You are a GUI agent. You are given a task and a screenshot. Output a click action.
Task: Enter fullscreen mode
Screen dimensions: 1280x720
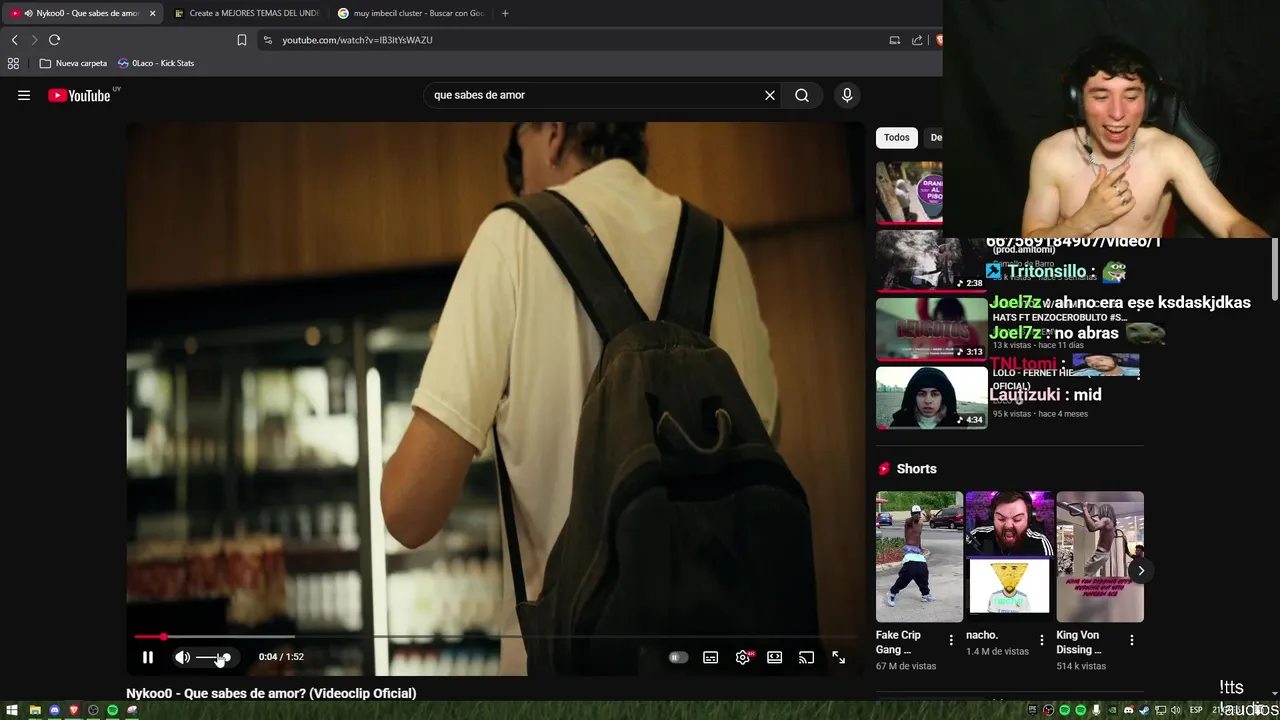(838, 657)
